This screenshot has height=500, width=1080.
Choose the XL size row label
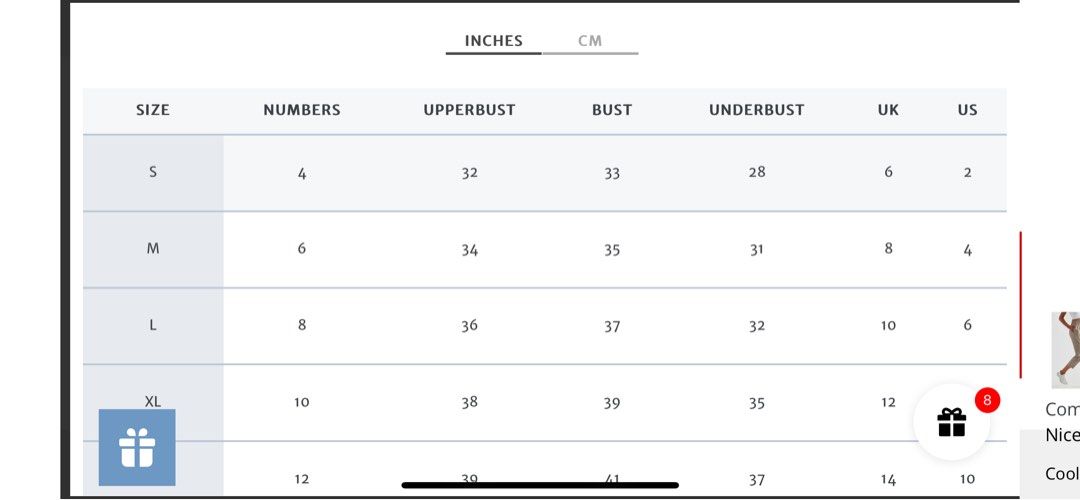click(153, 401)
